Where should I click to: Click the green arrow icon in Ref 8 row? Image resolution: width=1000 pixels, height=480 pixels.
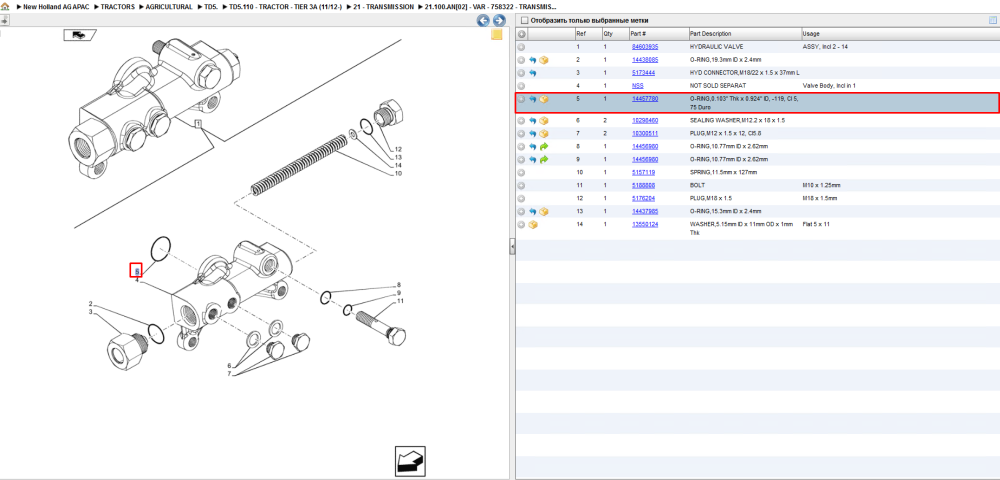tap(543, 147)
